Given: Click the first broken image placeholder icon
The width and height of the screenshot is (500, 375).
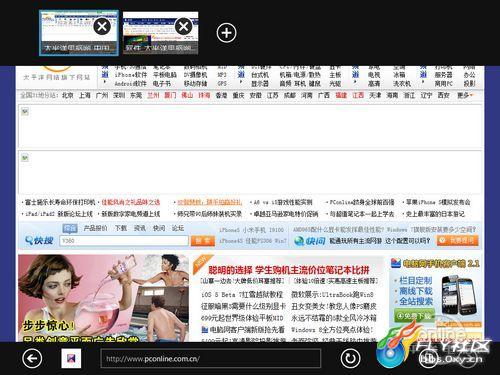Looking at the screenshot, I should 25,112.
